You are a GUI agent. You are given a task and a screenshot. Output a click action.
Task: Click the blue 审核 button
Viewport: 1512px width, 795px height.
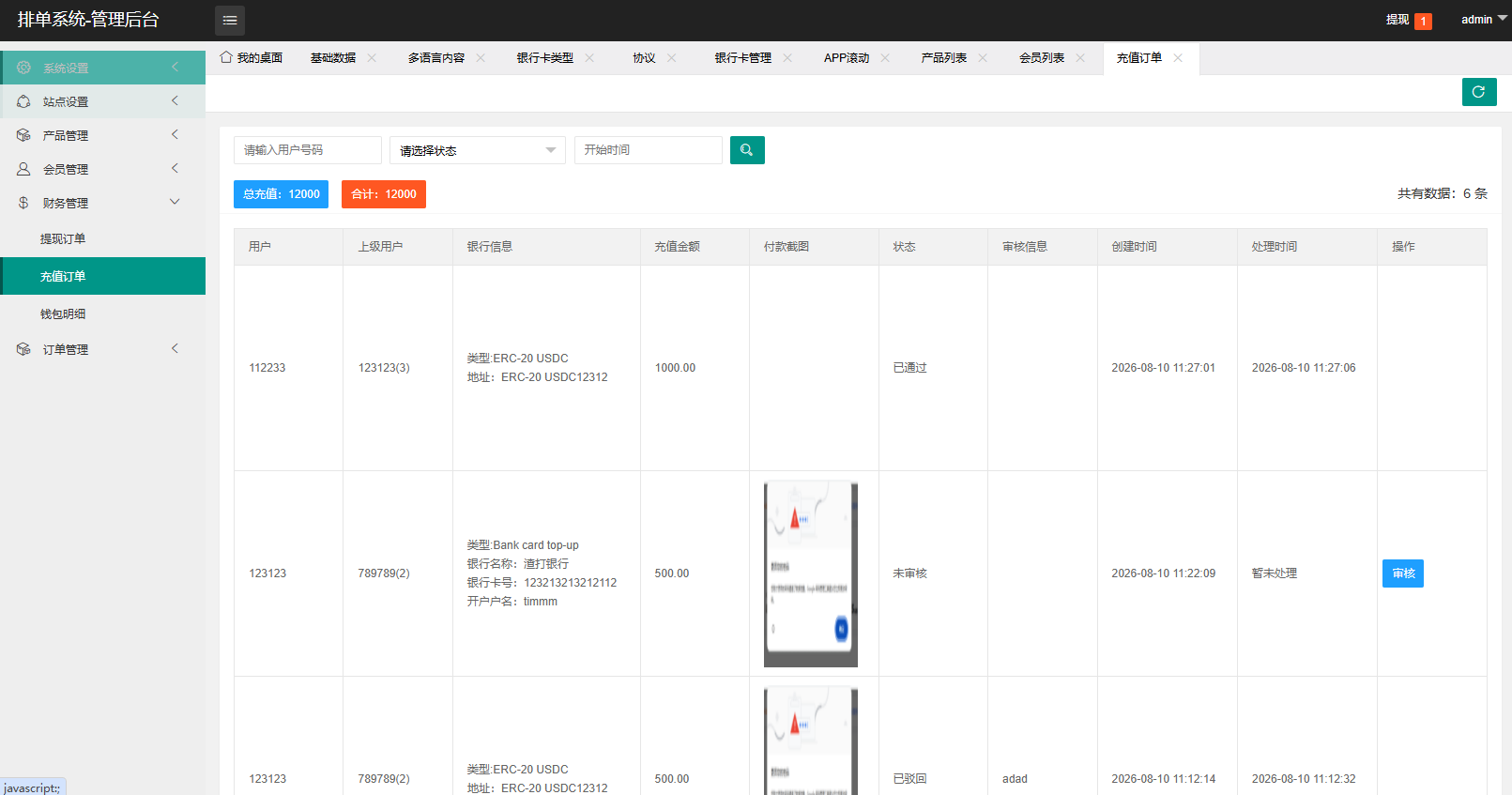coord(1403,573)
